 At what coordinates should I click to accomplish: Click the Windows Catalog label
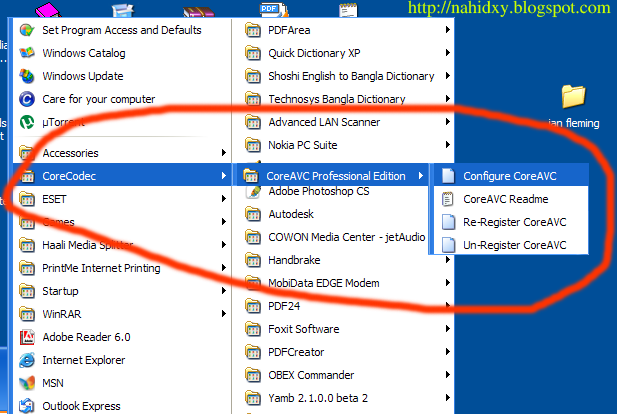pos(84,53)
